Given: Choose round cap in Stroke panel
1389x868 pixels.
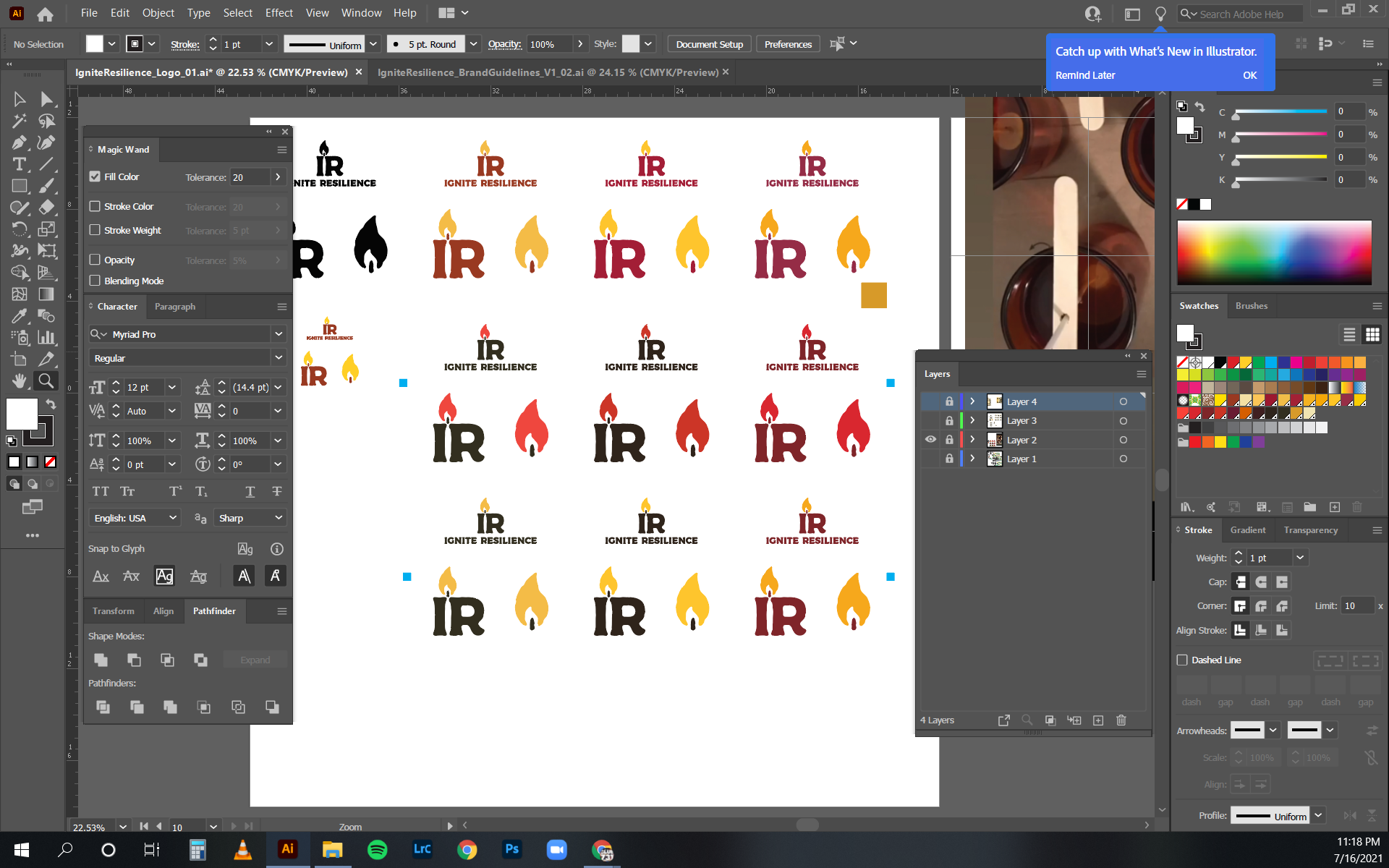Looking at the screenshot, I should click(x=1261, y=582).
